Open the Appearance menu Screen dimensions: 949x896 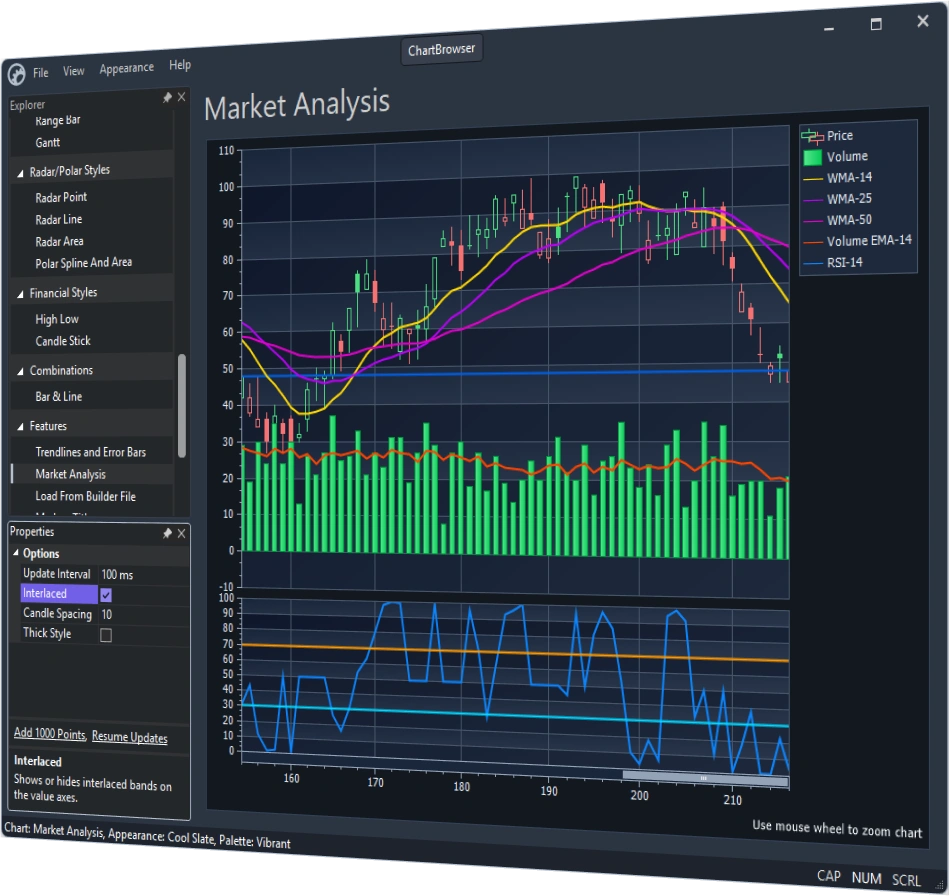pyautogui.click(x=126, y=68)
